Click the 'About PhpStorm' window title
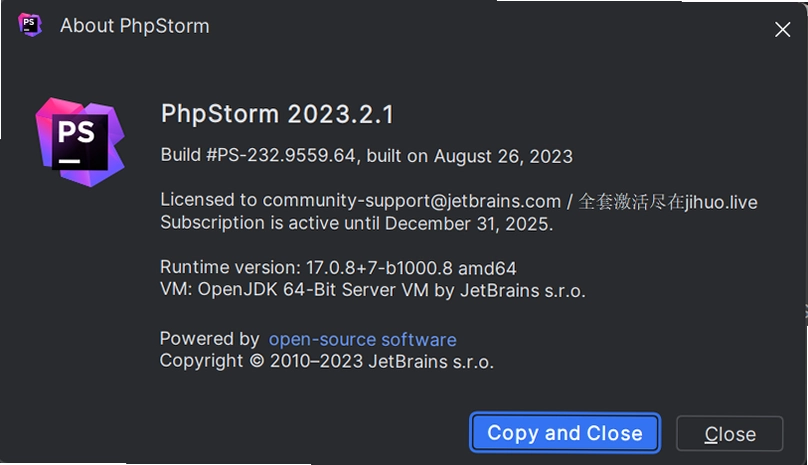The width and height of the screenshot is (808, 465). [135, 26]
